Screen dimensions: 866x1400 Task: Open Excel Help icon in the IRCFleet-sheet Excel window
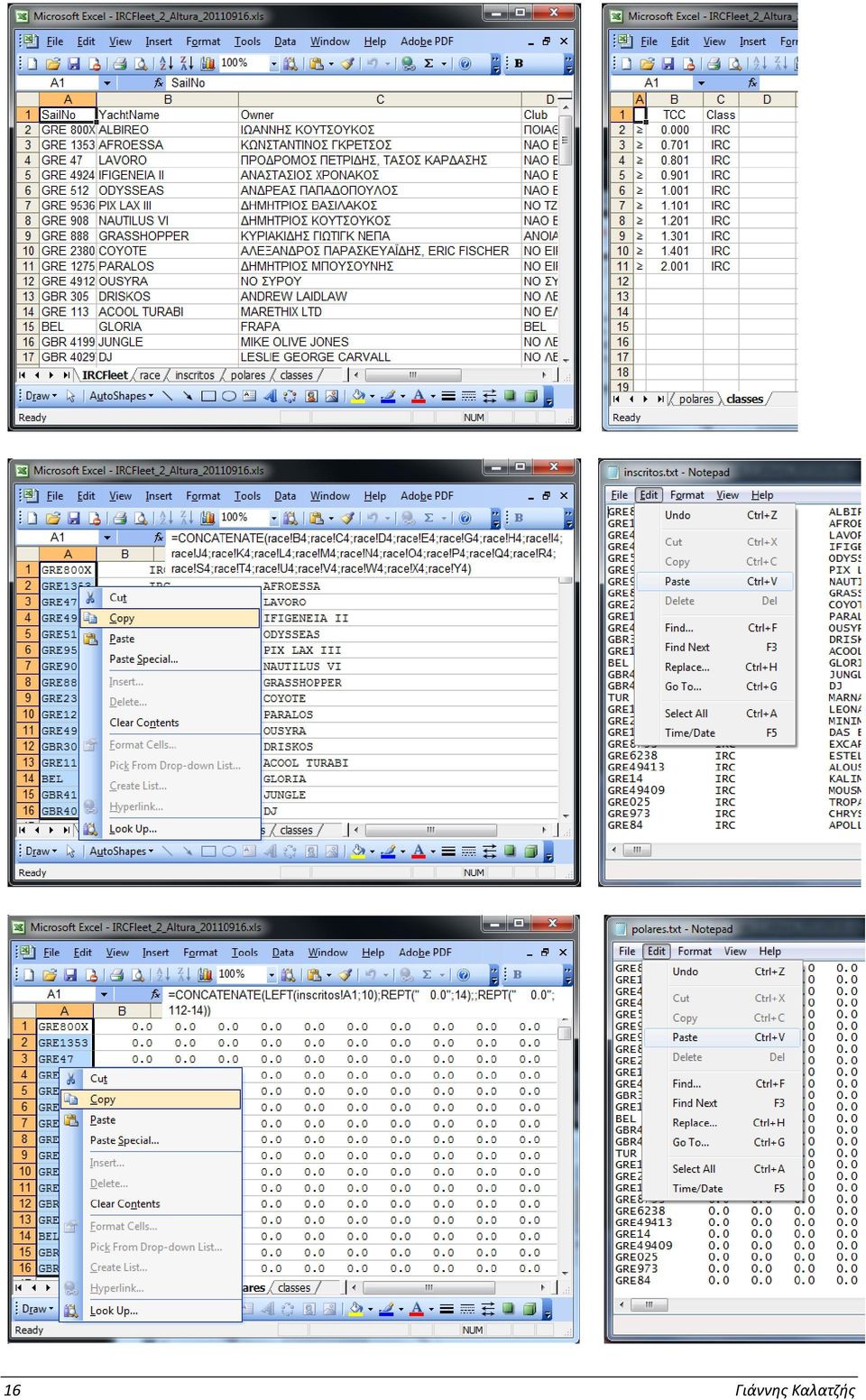[465, 64]
